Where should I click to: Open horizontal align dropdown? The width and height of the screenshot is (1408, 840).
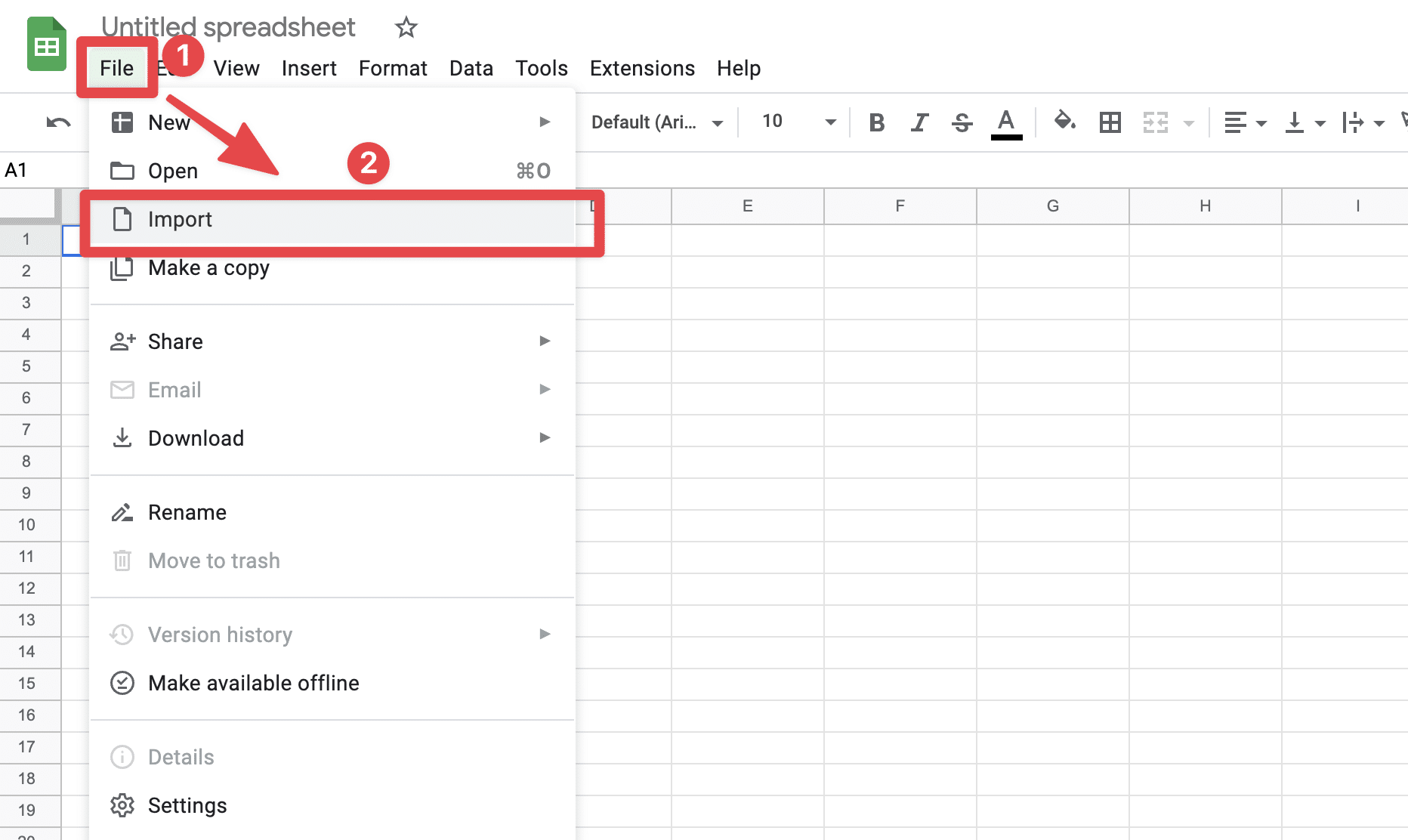point(1244,122)
